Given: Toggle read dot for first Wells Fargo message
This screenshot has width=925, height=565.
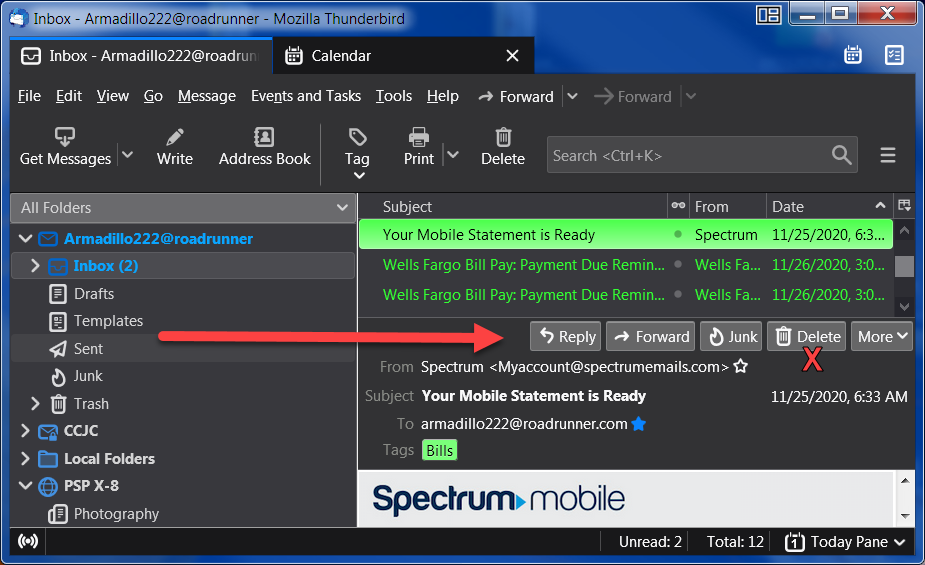Looking at the screenshot, I should coord(678,264).
